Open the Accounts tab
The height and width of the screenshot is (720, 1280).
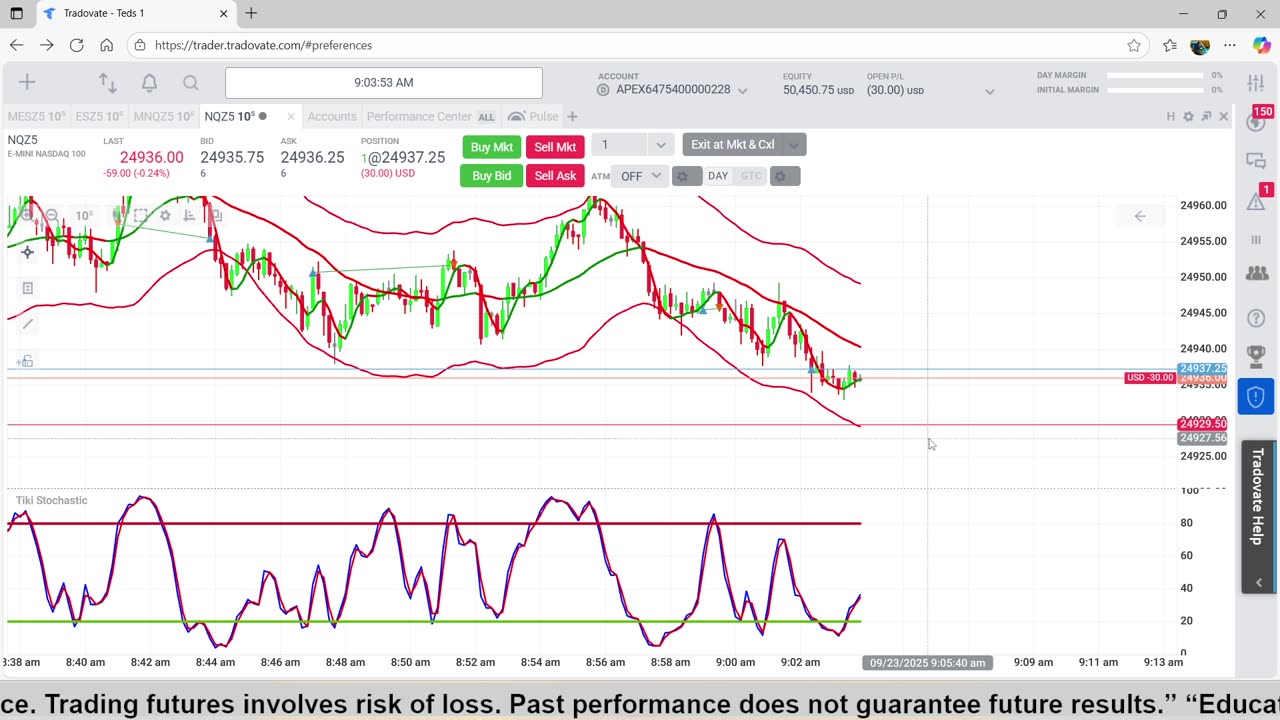pyautogui.click(x=332, y=117)
